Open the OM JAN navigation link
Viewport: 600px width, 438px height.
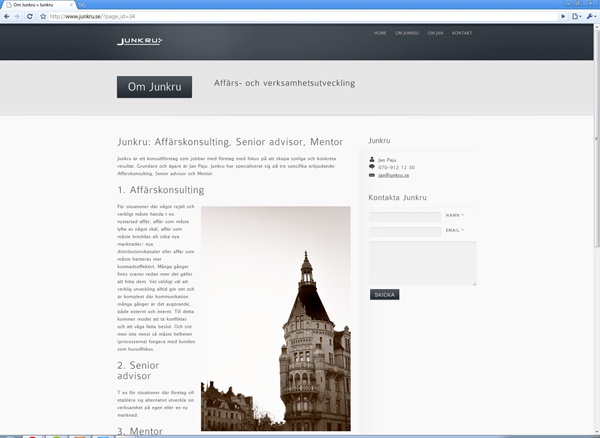click(x=435, y=33)
